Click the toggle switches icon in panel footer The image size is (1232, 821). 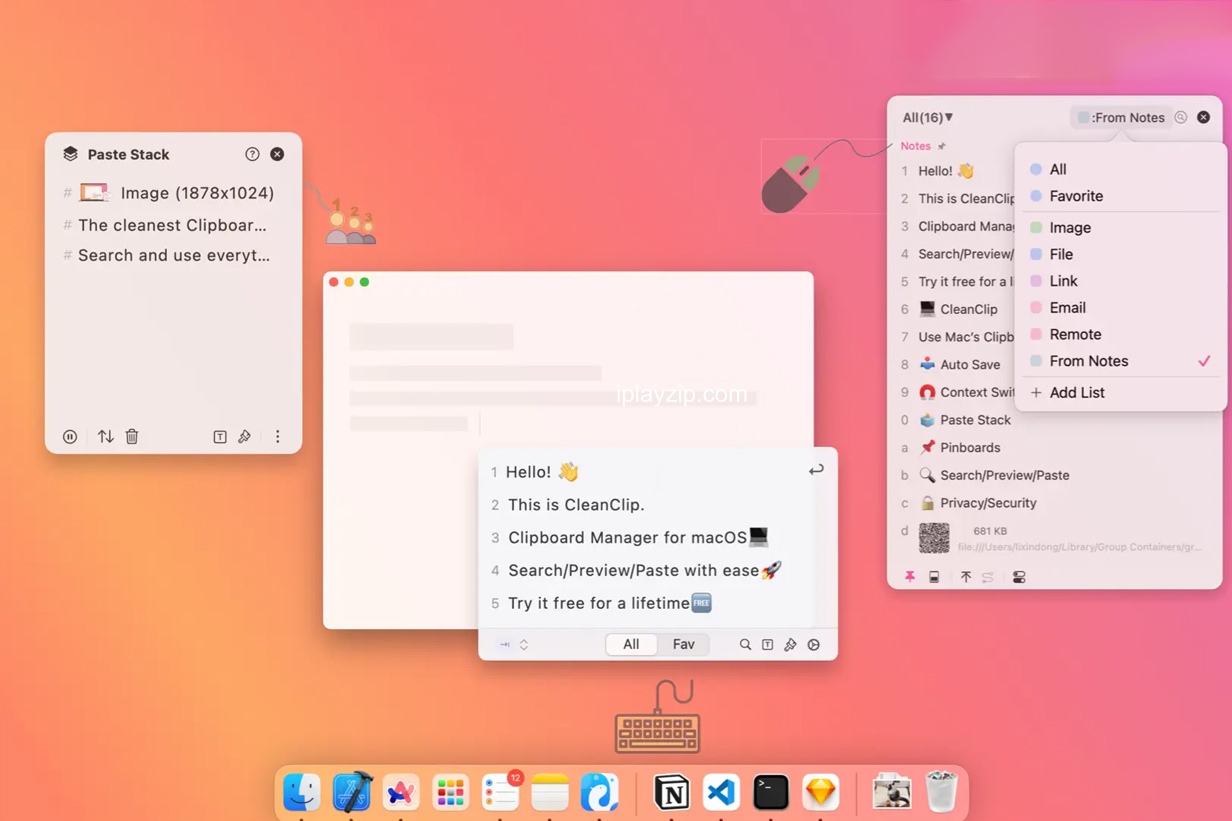tap(1019, 577)
